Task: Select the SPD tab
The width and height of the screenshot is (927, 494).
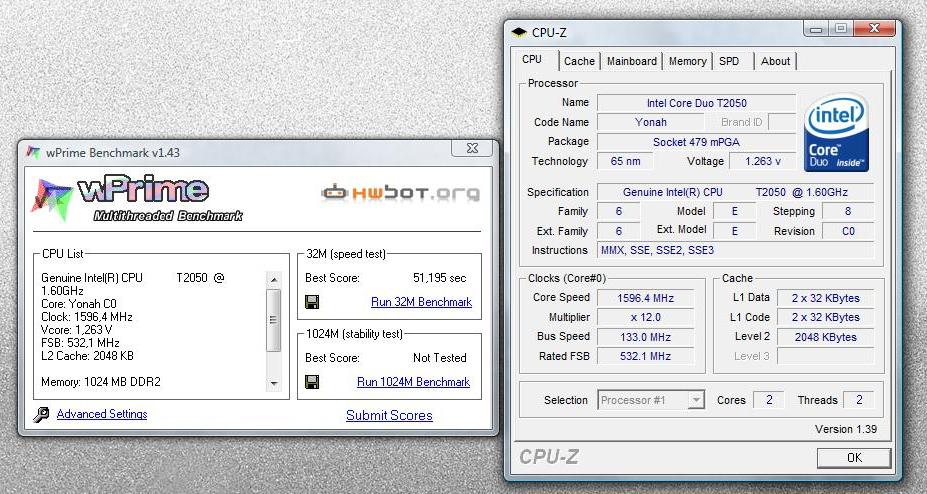Action: coord(729,61)
